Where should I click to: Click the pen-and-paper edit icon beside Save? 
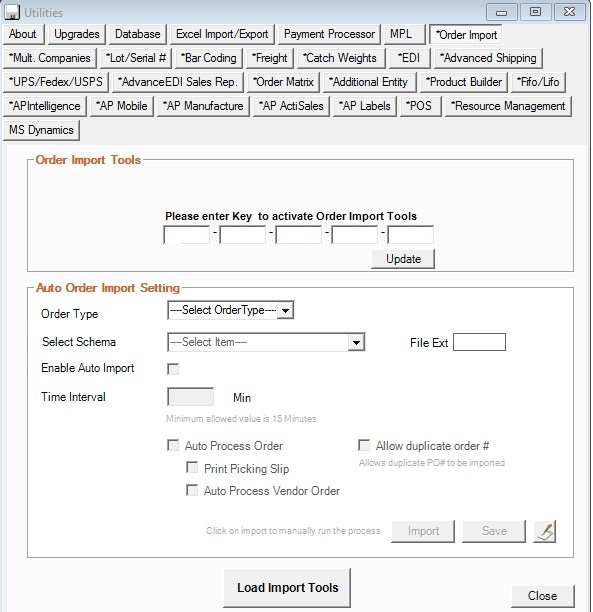[545, 532]
